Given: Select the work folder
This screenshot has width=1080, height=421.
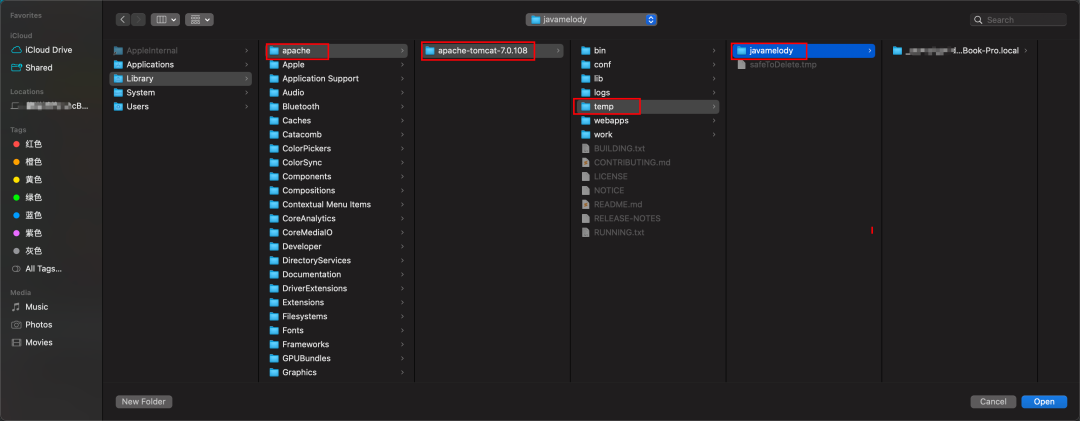Looking at the screenshot, I should [x=647, y=135].
